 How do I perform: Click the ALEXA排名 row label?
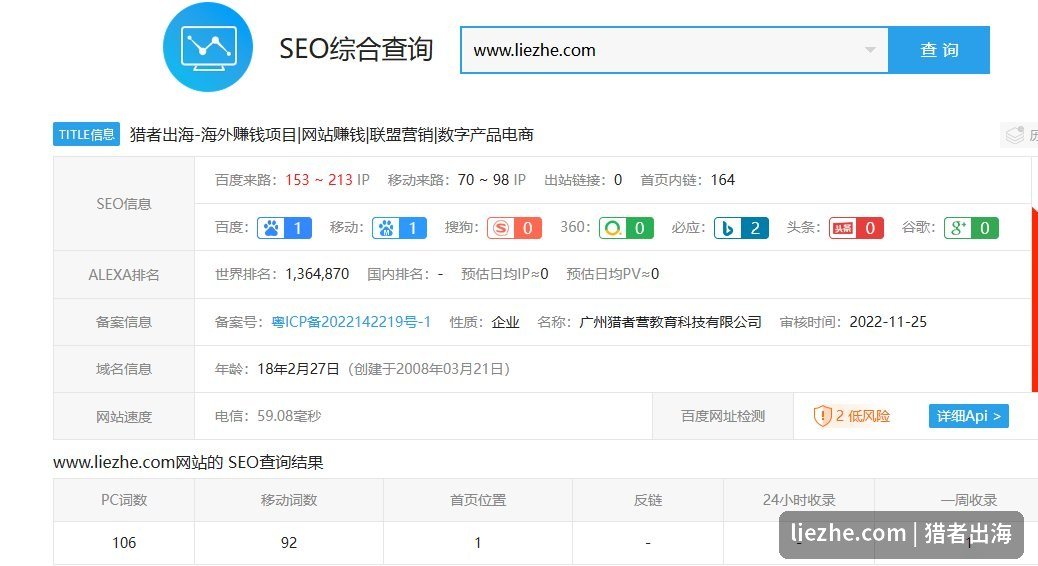(x=124, y=275)
